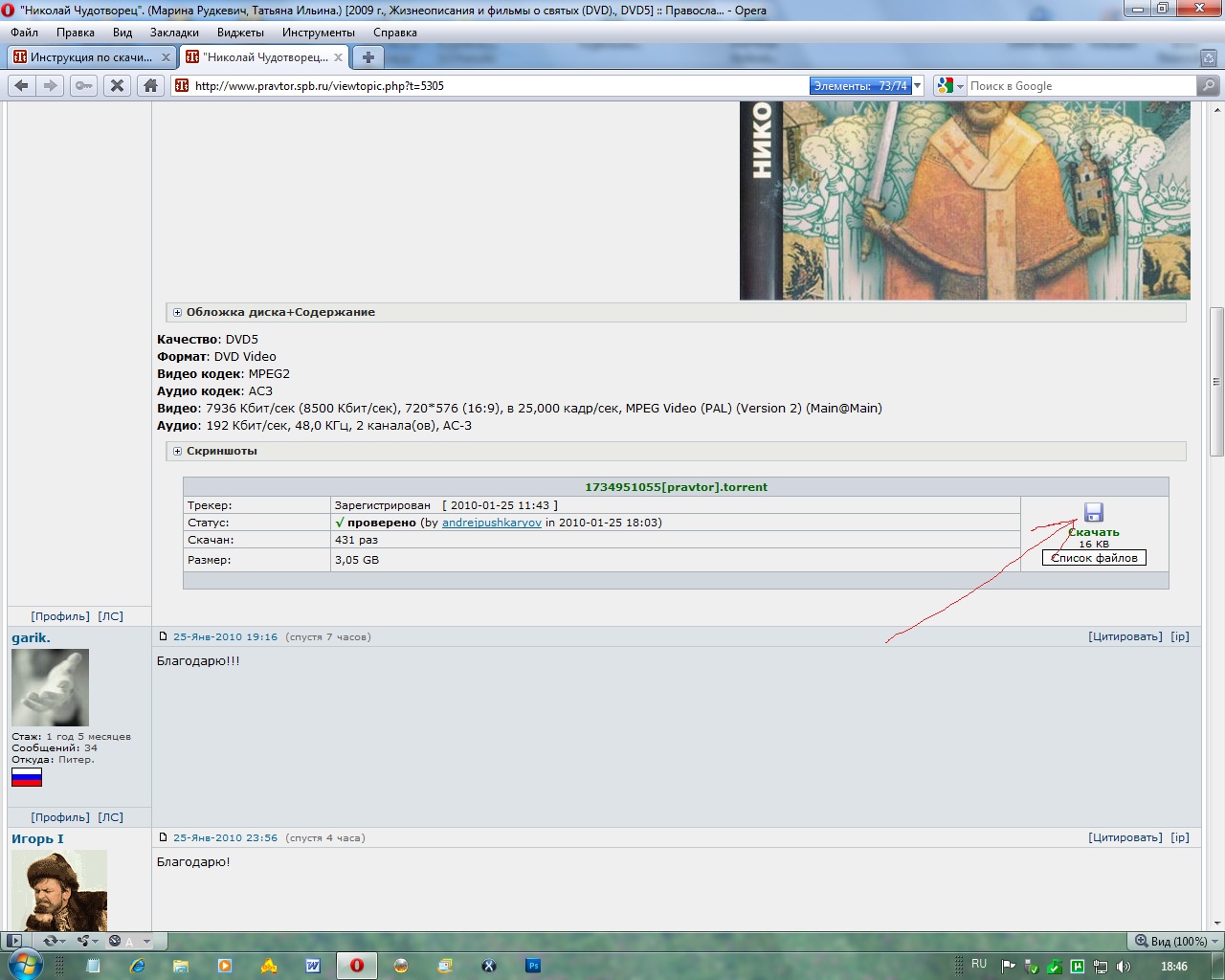
Task: Click the Opera taskbar button
Action: (357, 966)
